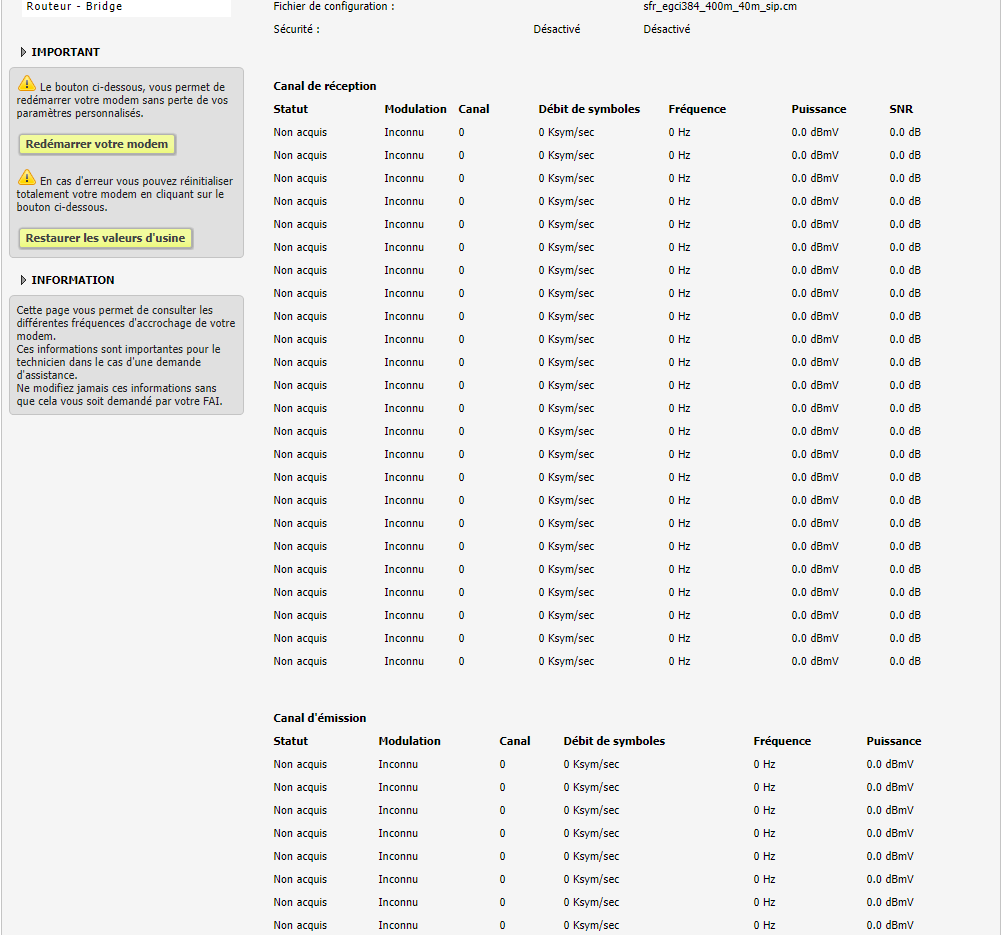Click Modulation header in the emission table

(x=409, y=741)
